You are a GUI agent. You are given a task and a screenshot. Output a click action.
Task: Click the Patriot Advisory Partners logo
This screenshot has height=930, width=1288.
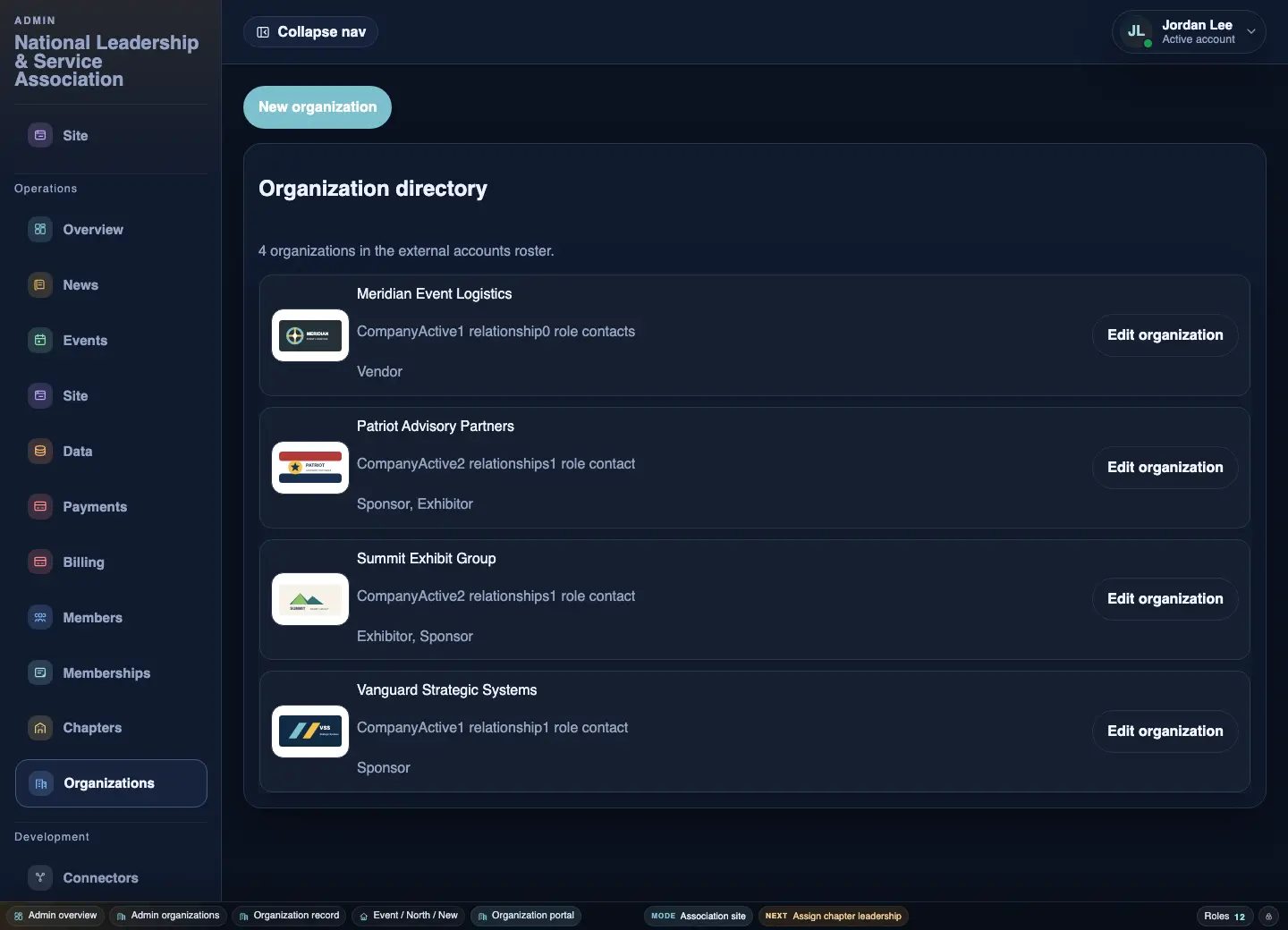click(310, 468)
